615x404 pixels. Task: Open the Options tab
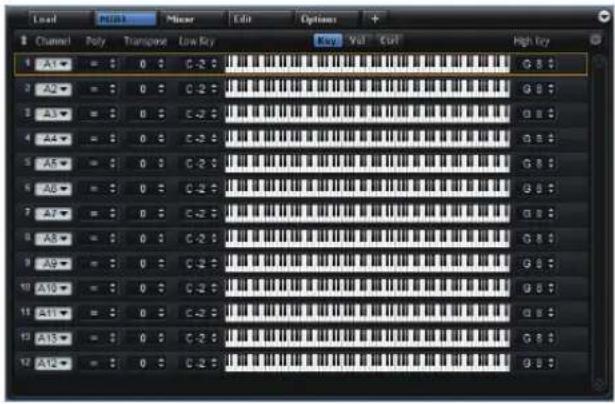click(x=326, y=19)
